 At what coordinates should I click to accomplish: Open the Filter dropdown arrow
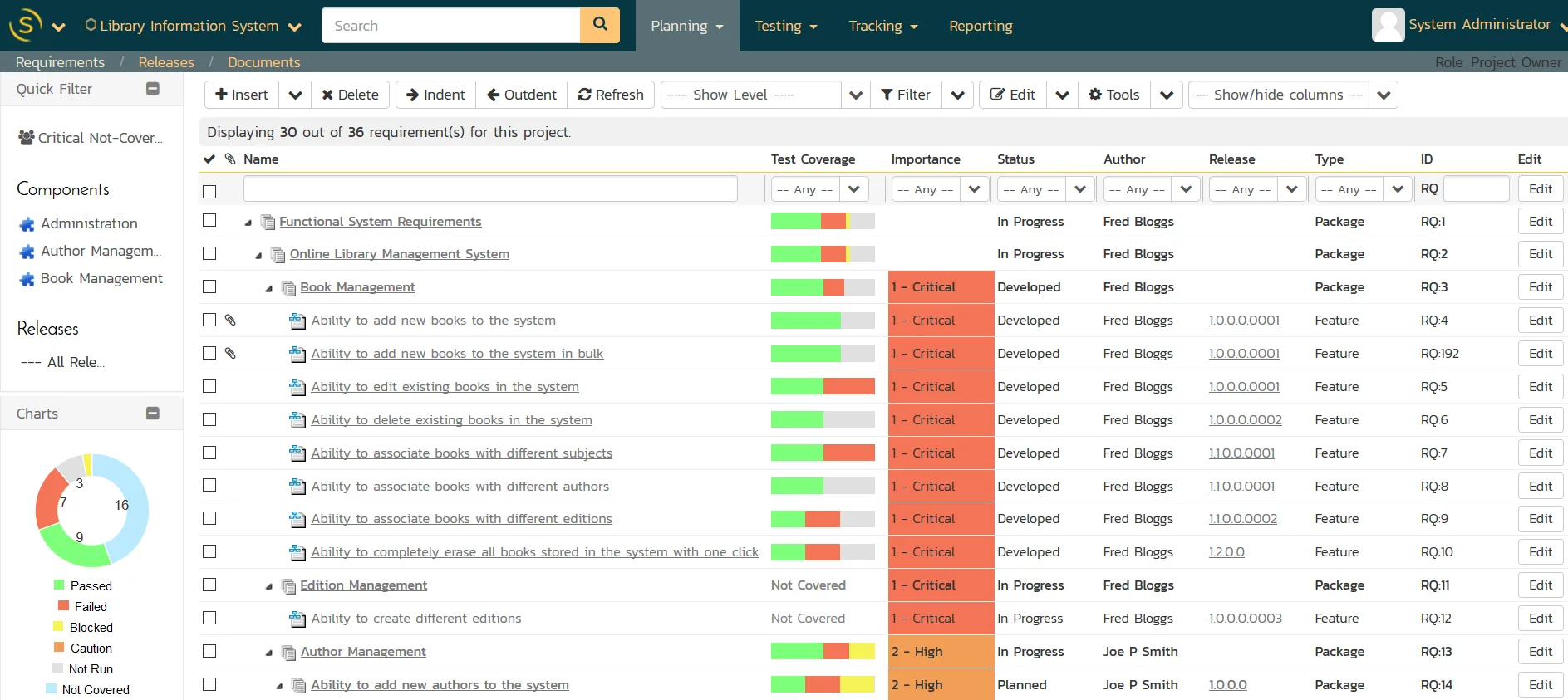[x=957, y=95]
